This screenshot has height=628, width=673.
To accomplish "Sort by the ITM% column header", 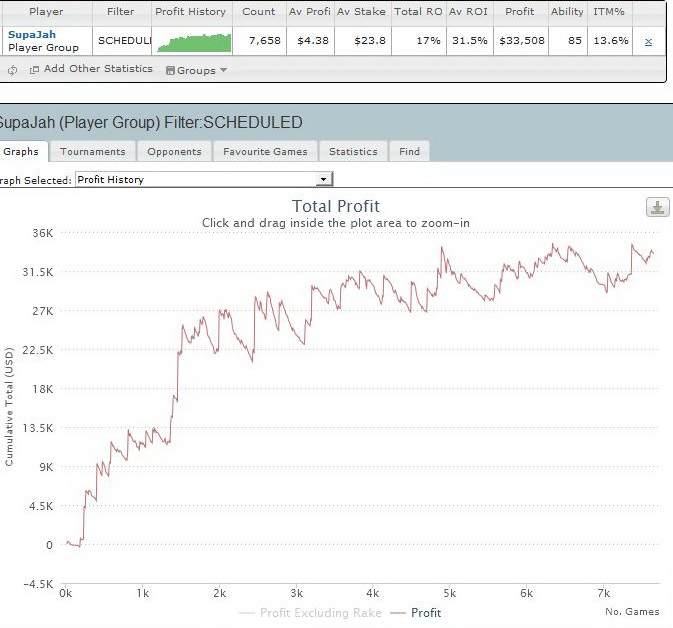I will [x=609, y=12].
